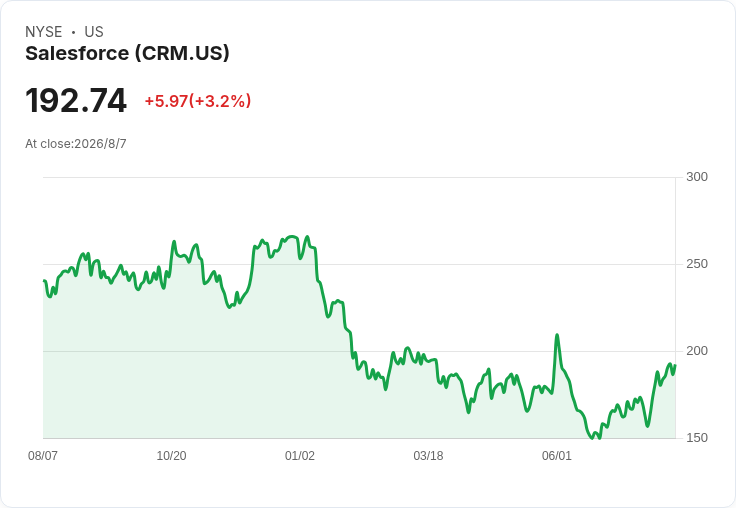Click the early June price spike peak
Image resolution: width=736 pixels, height=508 pixels.
tap(557, 335)
